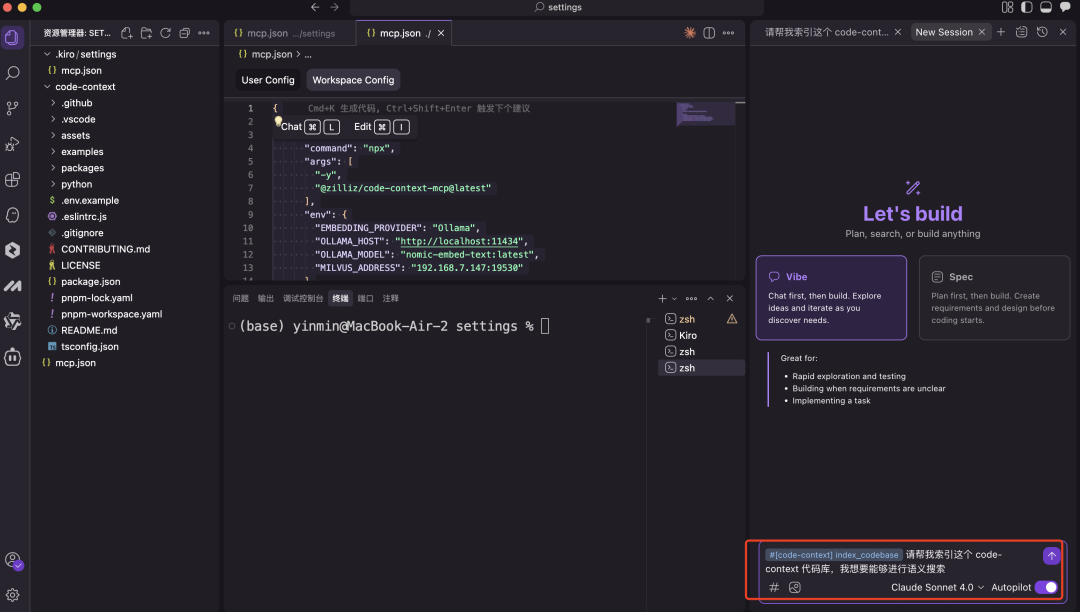The image size is (1080, 612).
Task: Expand the .github folder
Action: 53,103
